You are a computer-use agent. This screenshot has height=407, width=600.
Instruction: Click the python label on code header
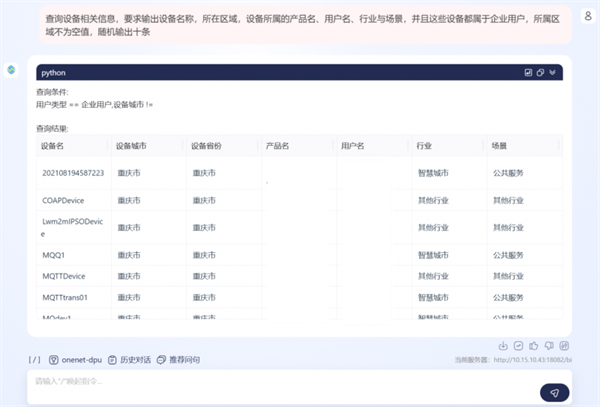click(54, 73)
